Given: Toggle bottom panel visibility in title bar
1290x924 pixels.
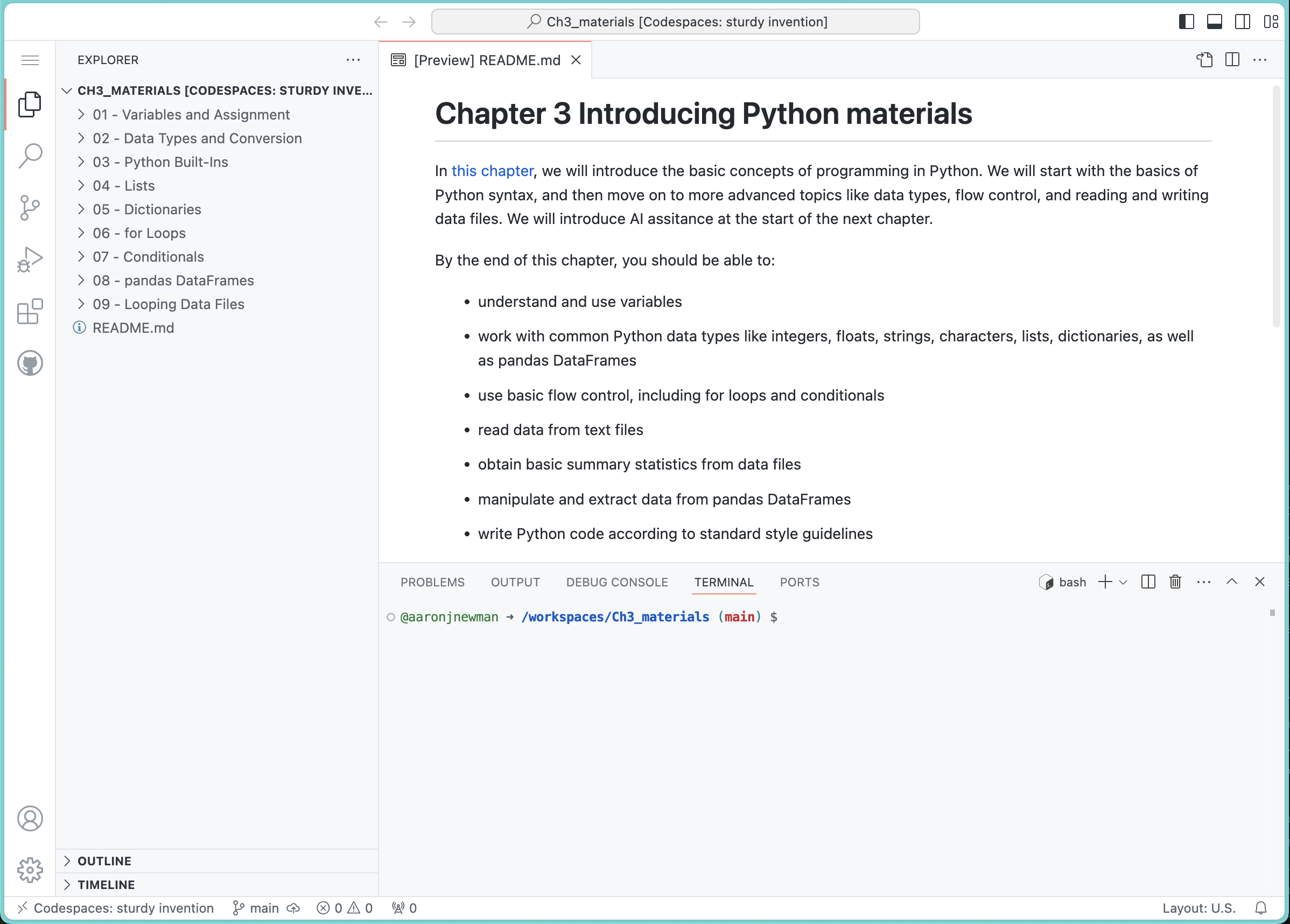Looking at the screenshot, I should pos(1214,22).
